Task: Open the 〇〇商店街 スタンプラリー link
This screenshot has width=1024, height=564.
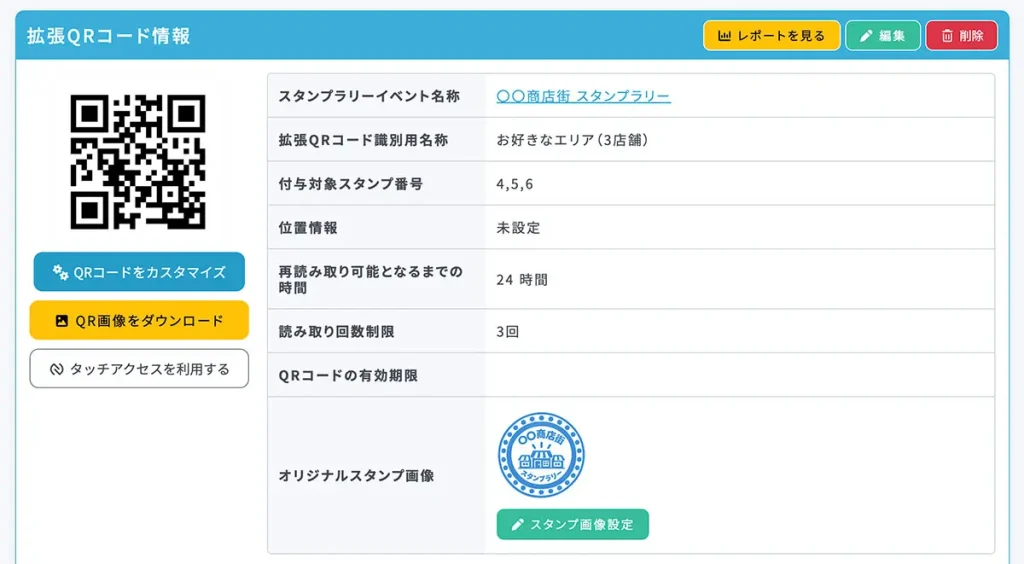Action: 583,96
